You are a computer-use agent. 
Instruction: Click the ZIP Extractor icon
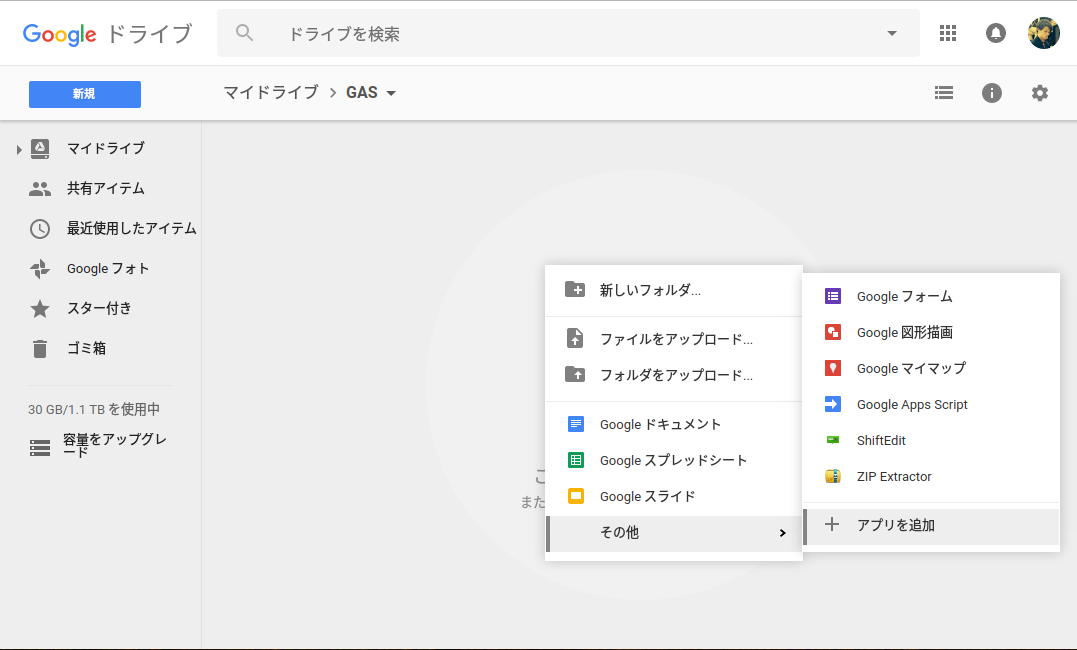[832, 476]
